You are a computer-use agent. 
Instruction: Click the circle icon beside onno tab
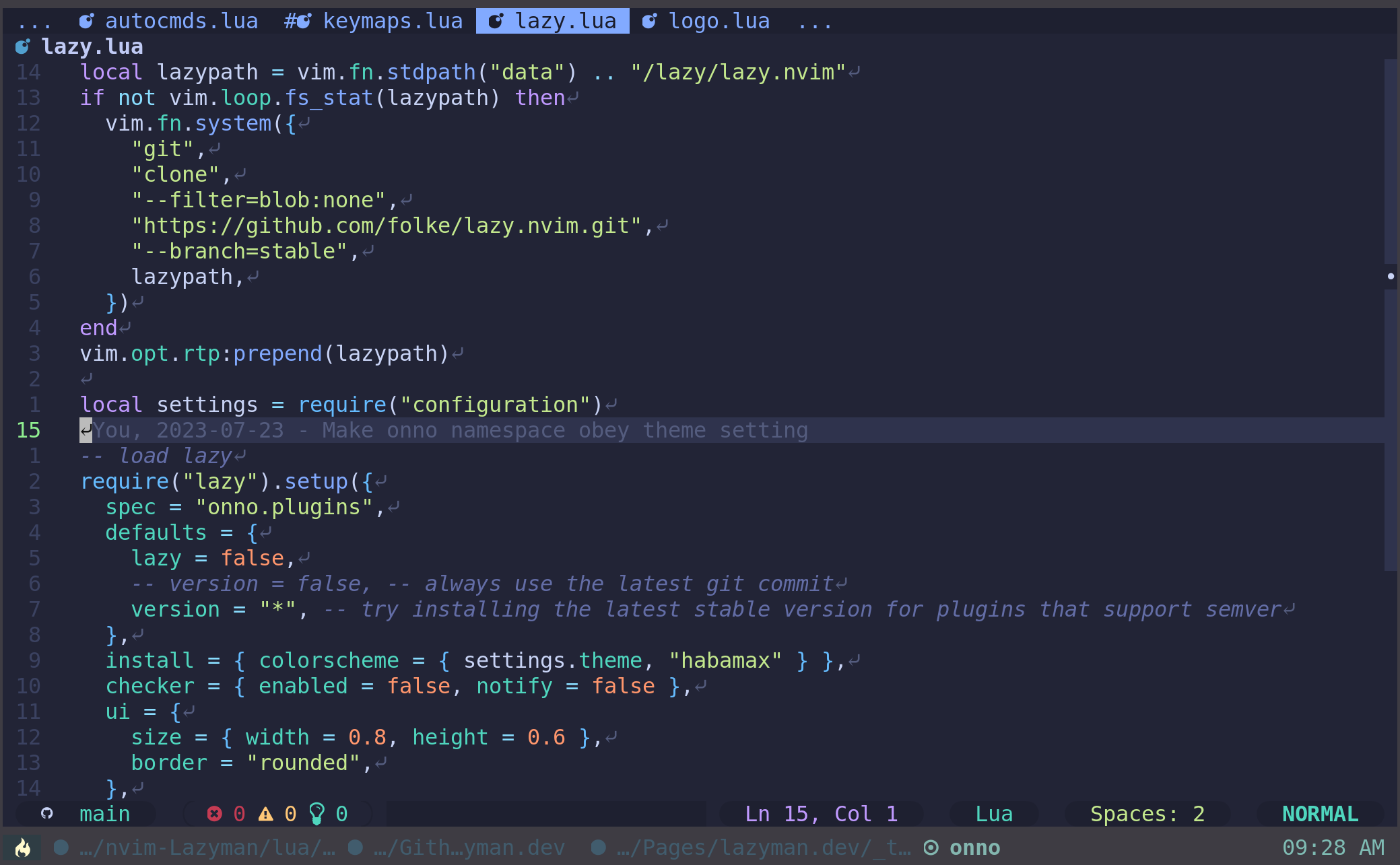(931, 847)
